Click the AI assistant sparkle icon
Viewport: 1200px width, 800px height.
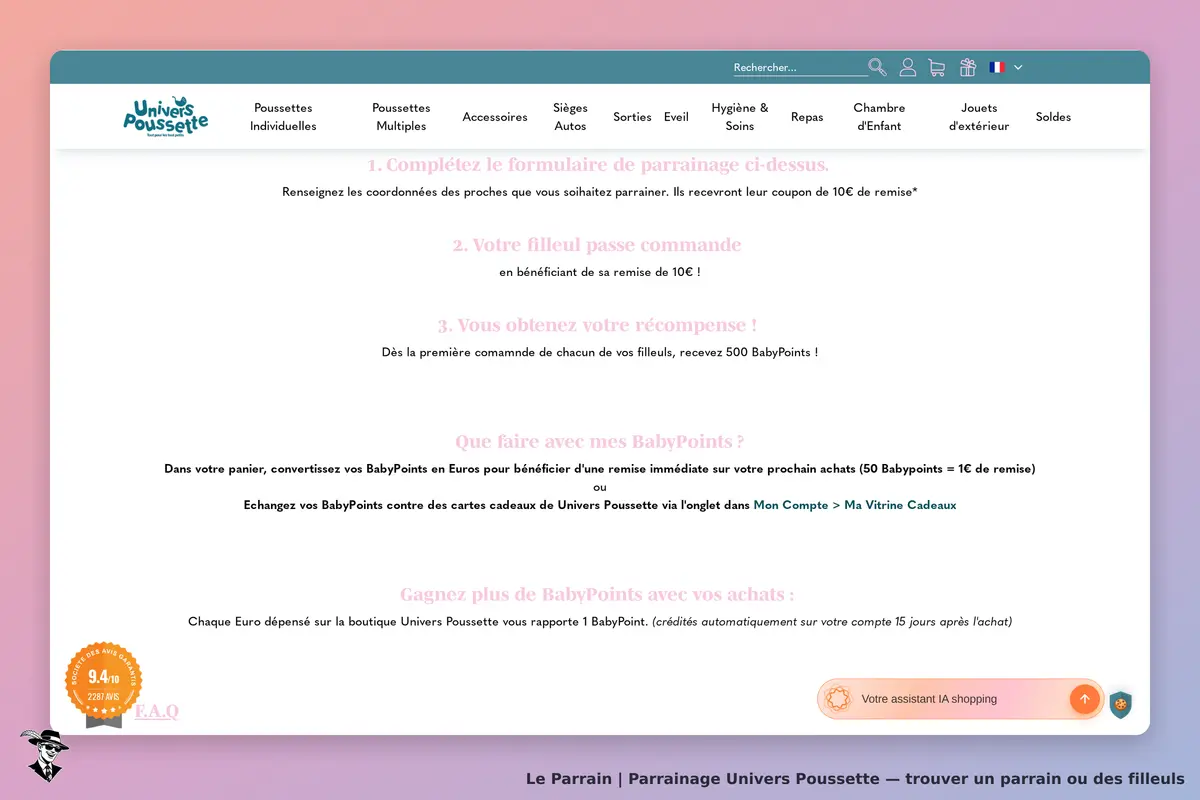tap(838, 699)
